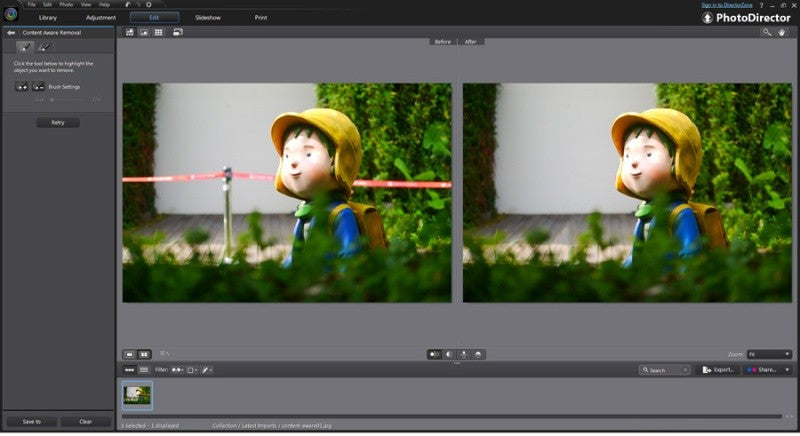Select the second brush tab icon
The image size is (800, 436).
point(44,47)
